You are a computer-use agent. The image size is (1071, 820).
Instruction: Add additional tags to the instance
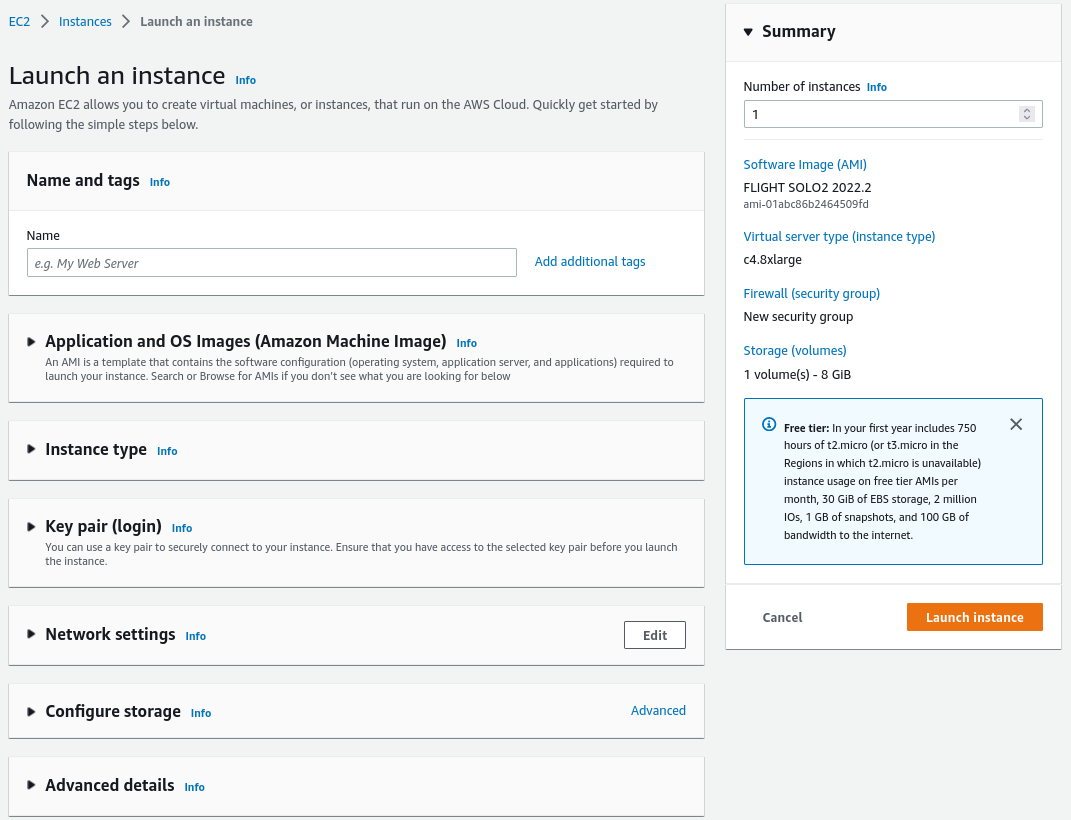coord(589,261)
